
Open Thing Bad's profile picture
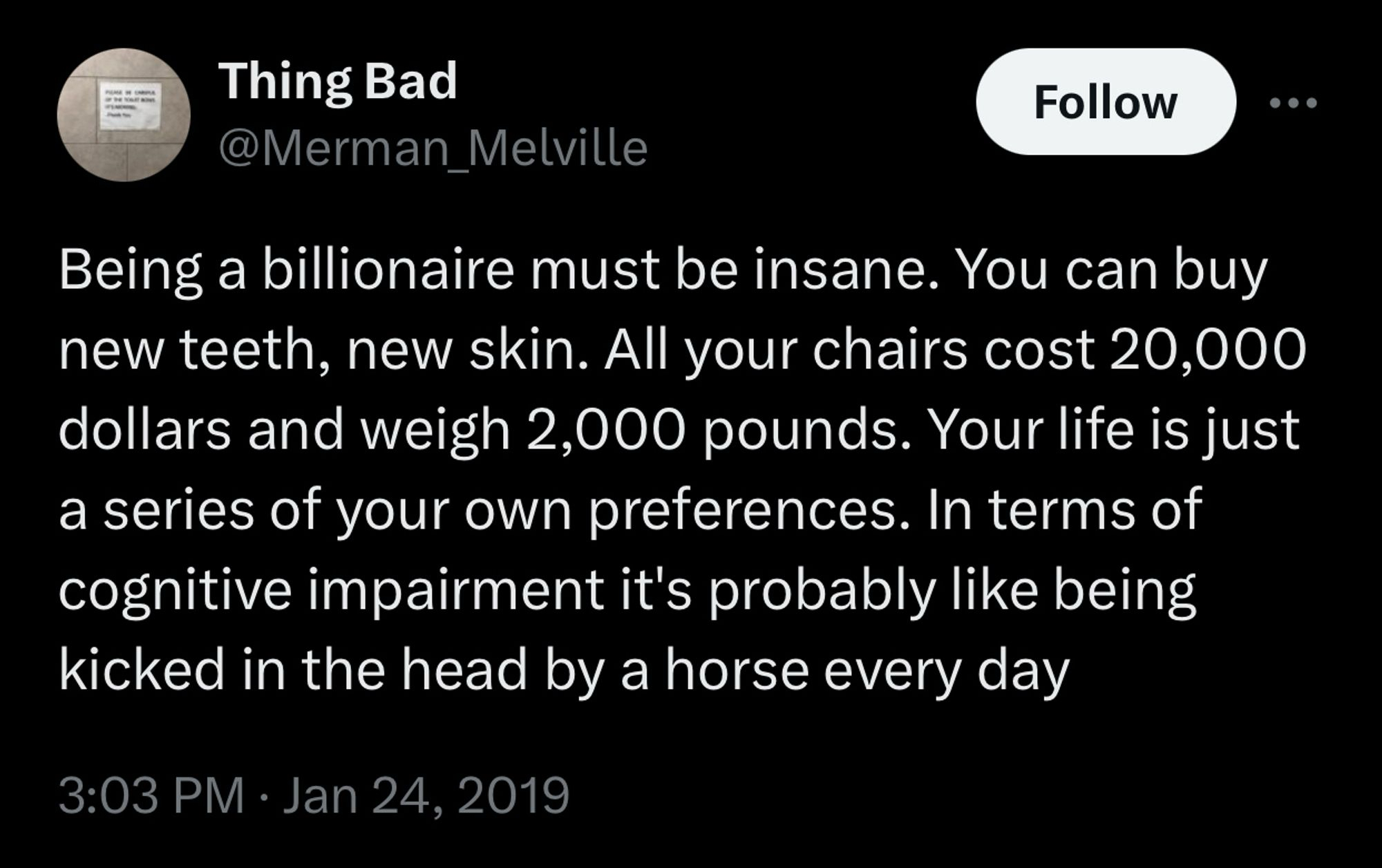point(124,115)
